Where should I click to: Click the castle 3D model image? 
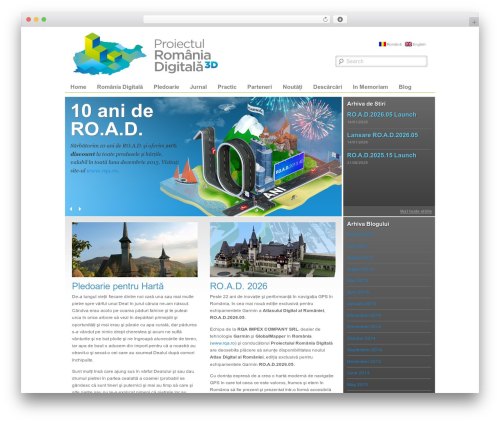point(273,249)
